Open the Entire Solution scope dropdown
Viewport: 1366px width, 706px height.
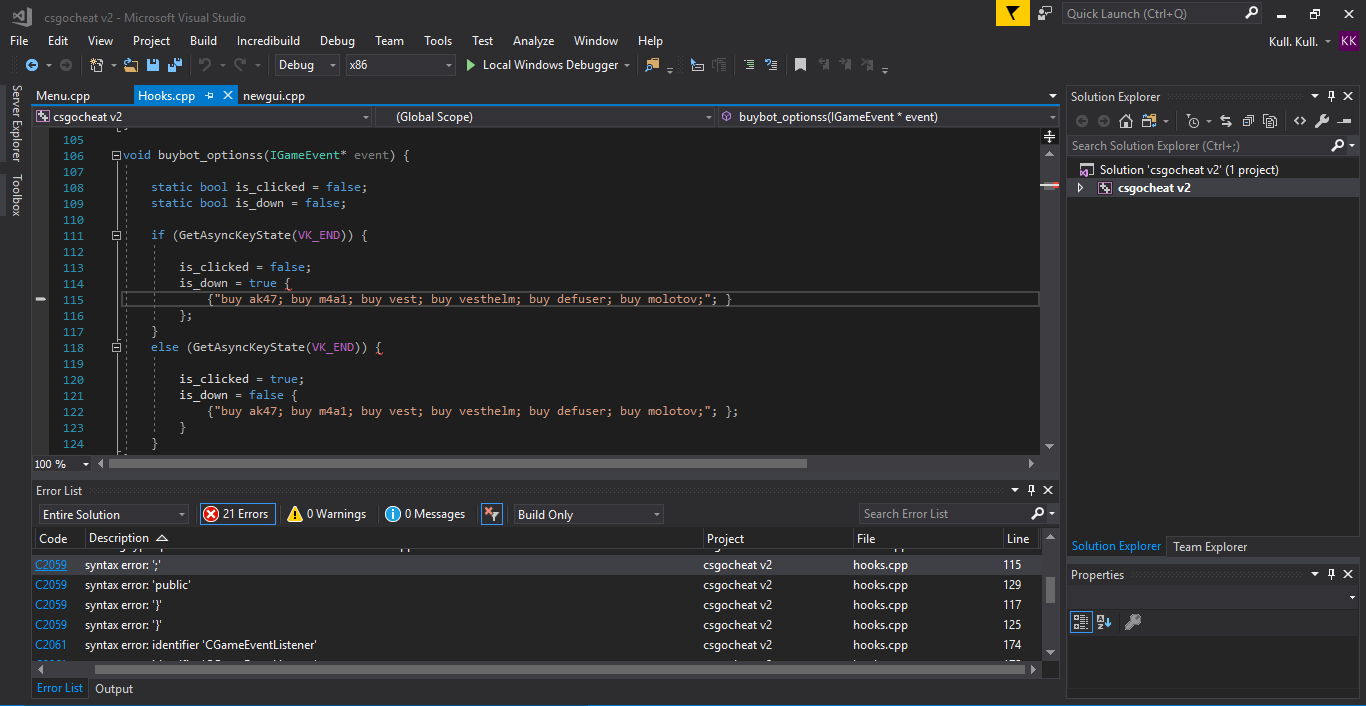(x=113, y=514)
